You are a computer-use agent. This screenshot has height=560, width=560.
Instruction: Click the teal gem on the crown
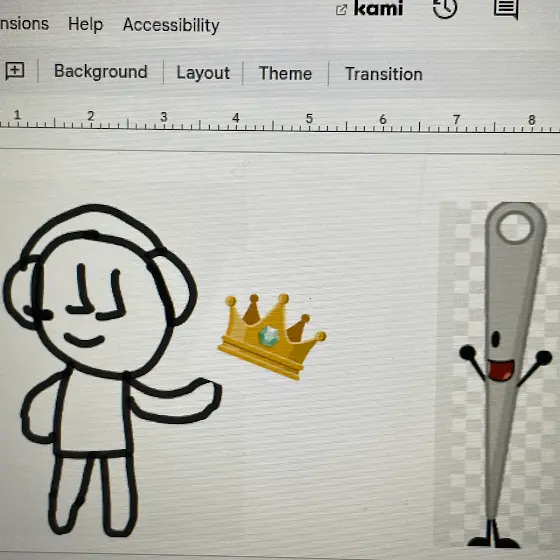[268, 336]
